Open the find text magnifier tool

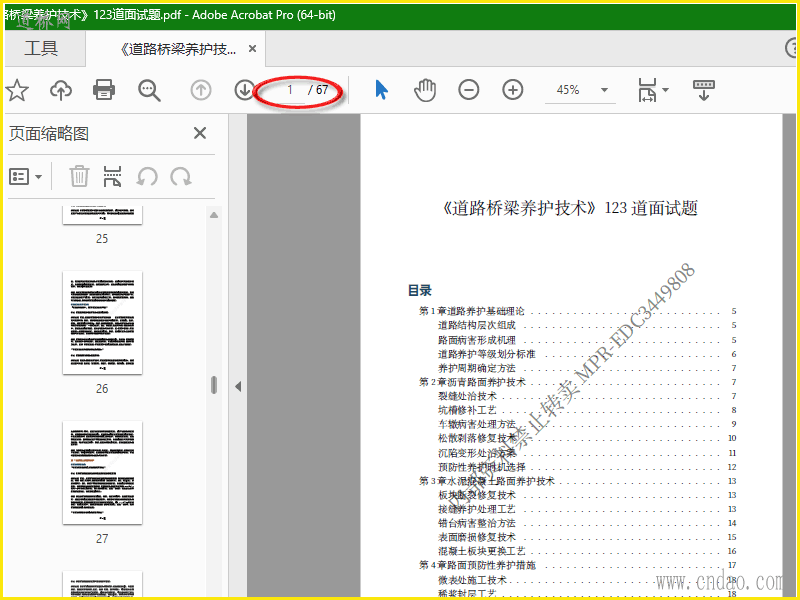coord(149,91)
